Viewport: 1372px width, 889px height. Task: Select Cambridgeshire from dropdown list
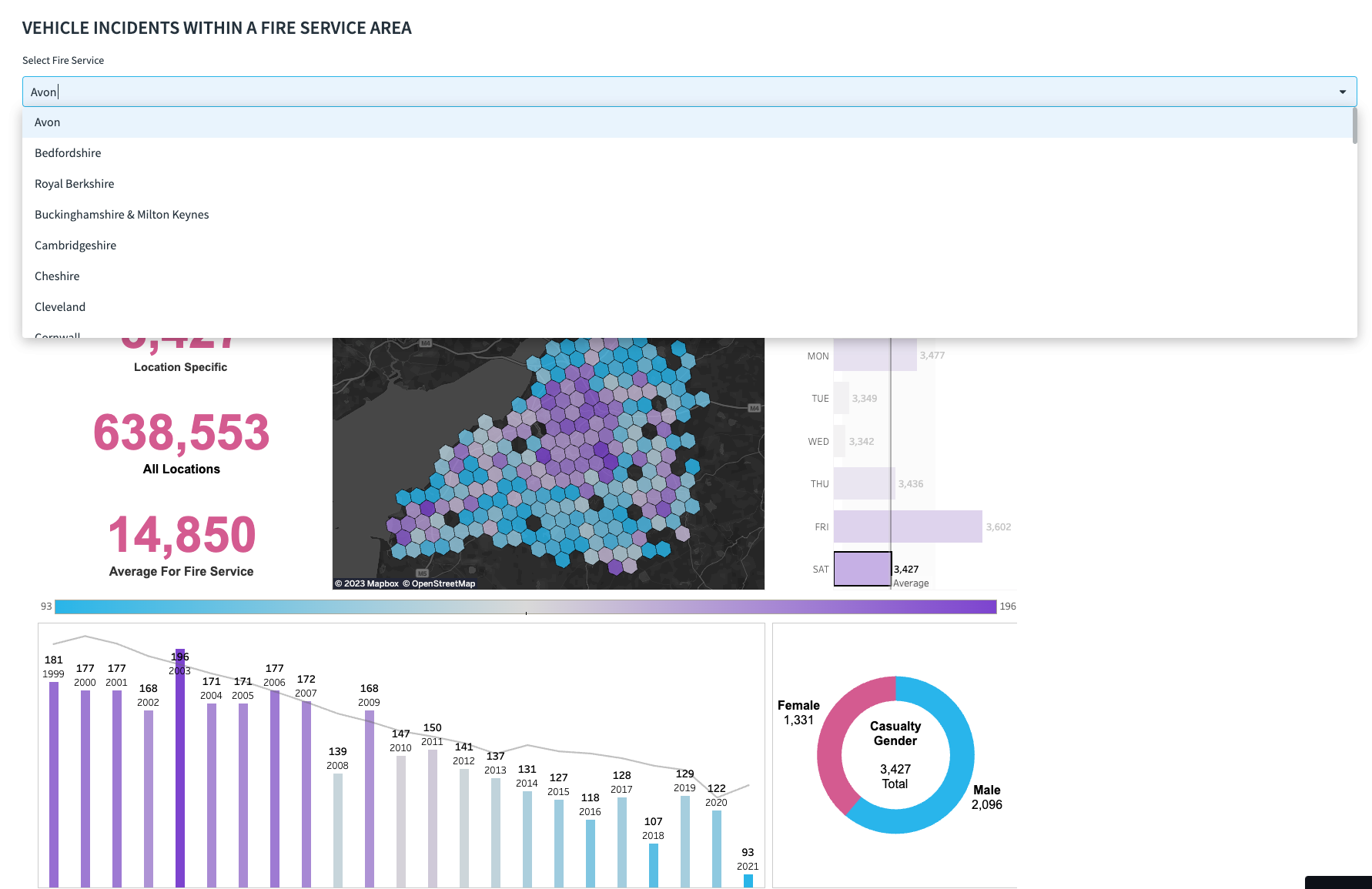[75, 246]
